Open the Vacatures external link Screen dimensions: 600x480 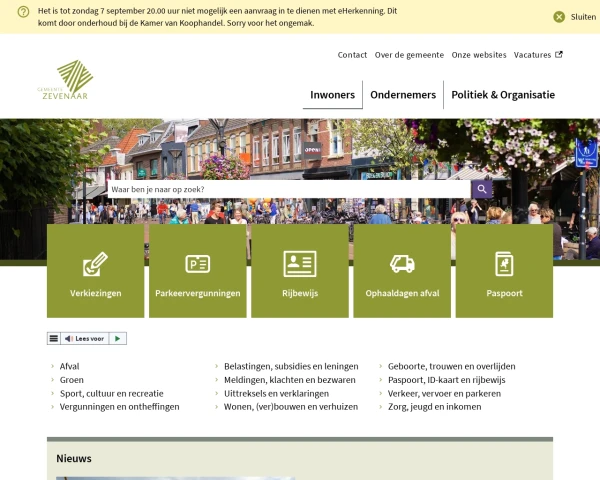click(537, 55)
